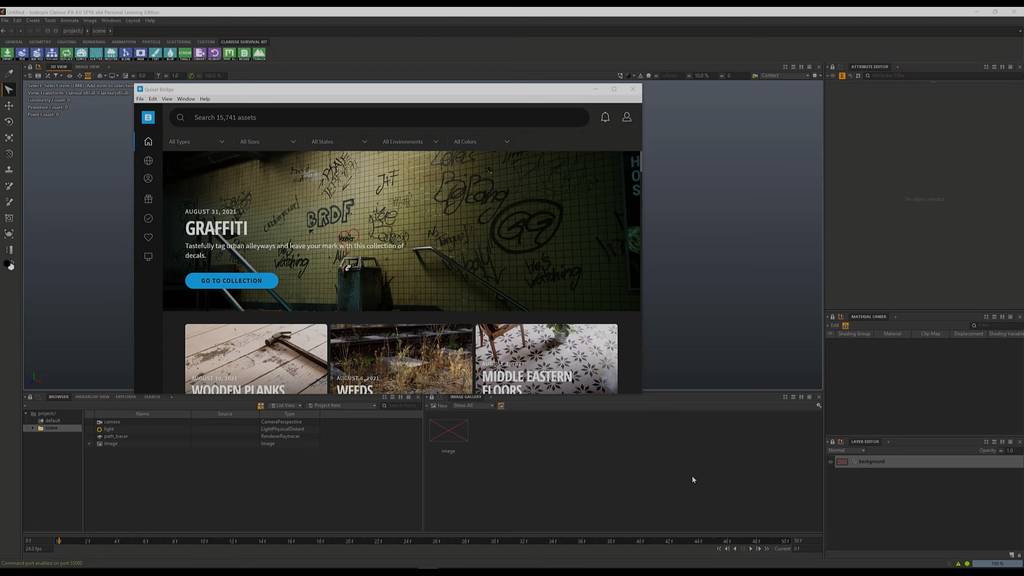Toggle the lock on the Material Linker panel
Image resolution: width=1024 pixels, height=576 pixels.
pos(832,316)
